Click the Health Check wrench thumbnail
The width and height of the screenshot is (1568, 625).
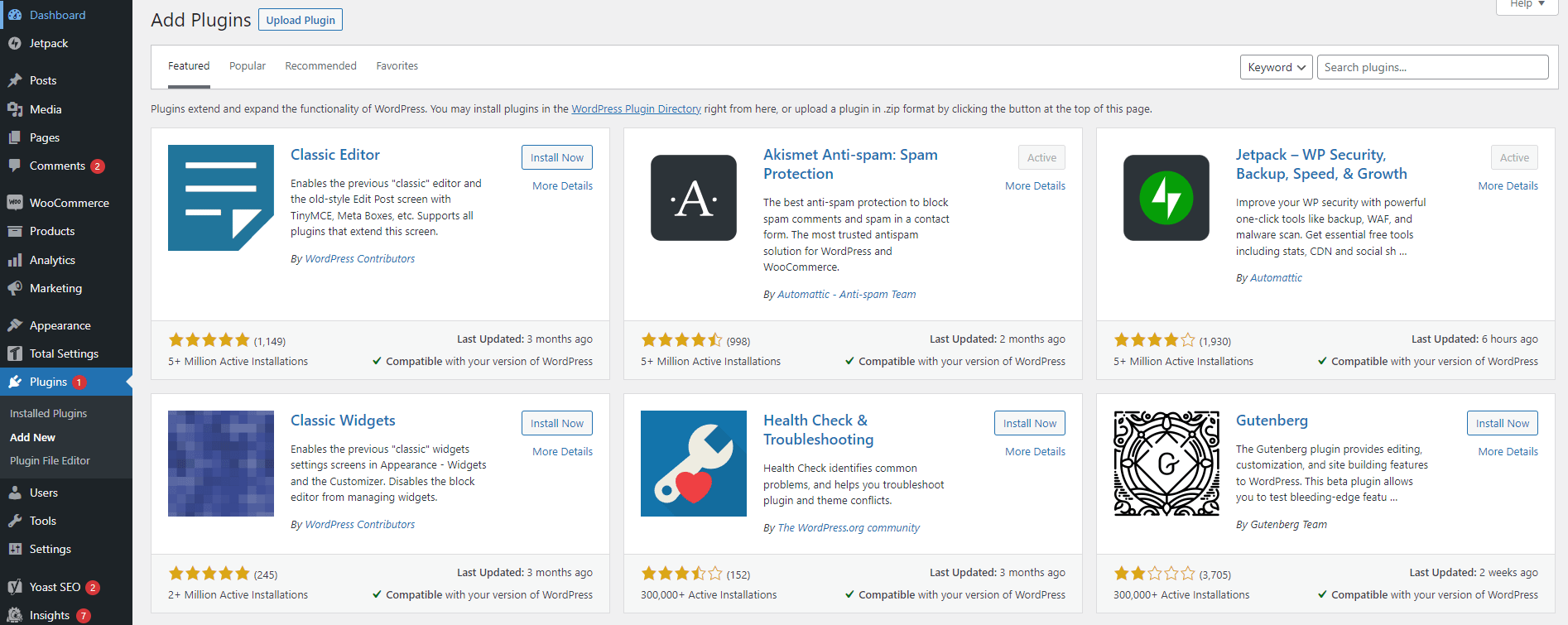click(x=694, y=464)
